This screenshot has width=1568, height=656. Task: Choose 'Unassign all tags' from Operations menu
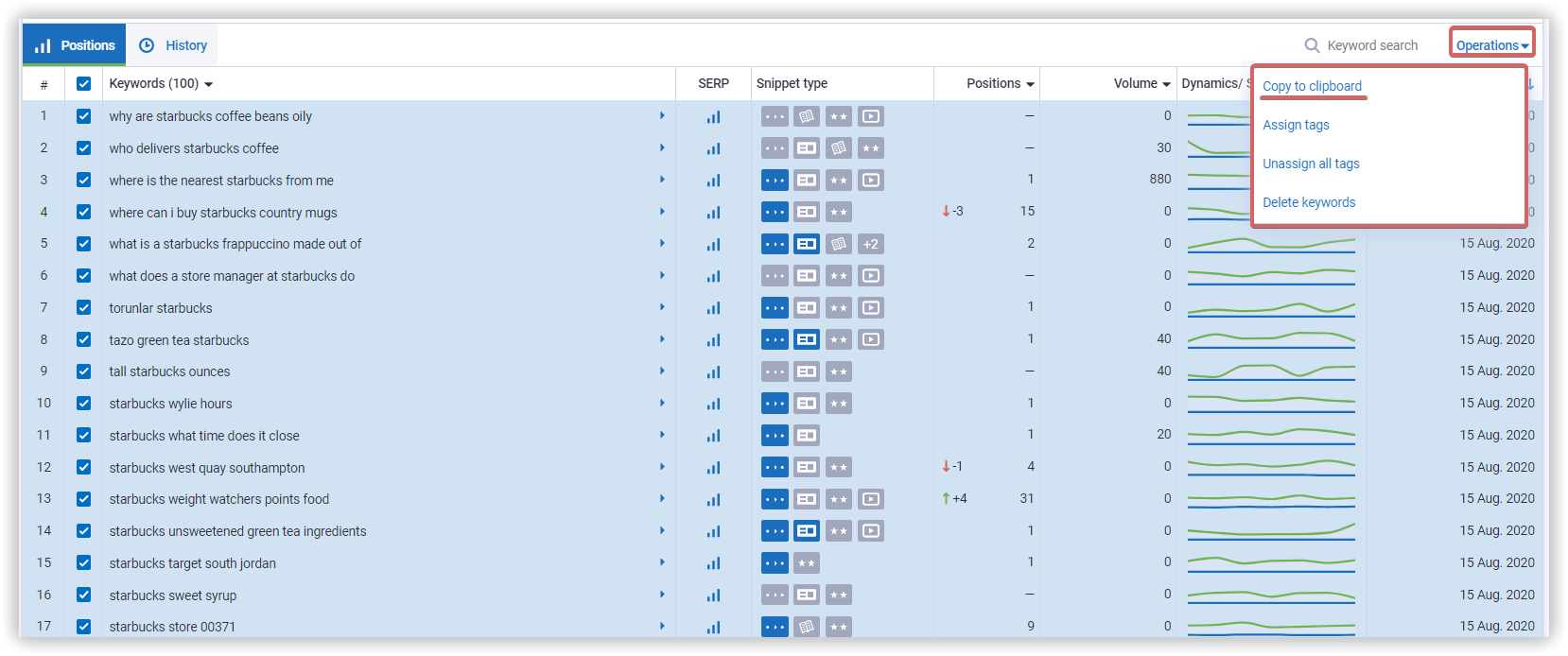click(x=1311, y=164)
